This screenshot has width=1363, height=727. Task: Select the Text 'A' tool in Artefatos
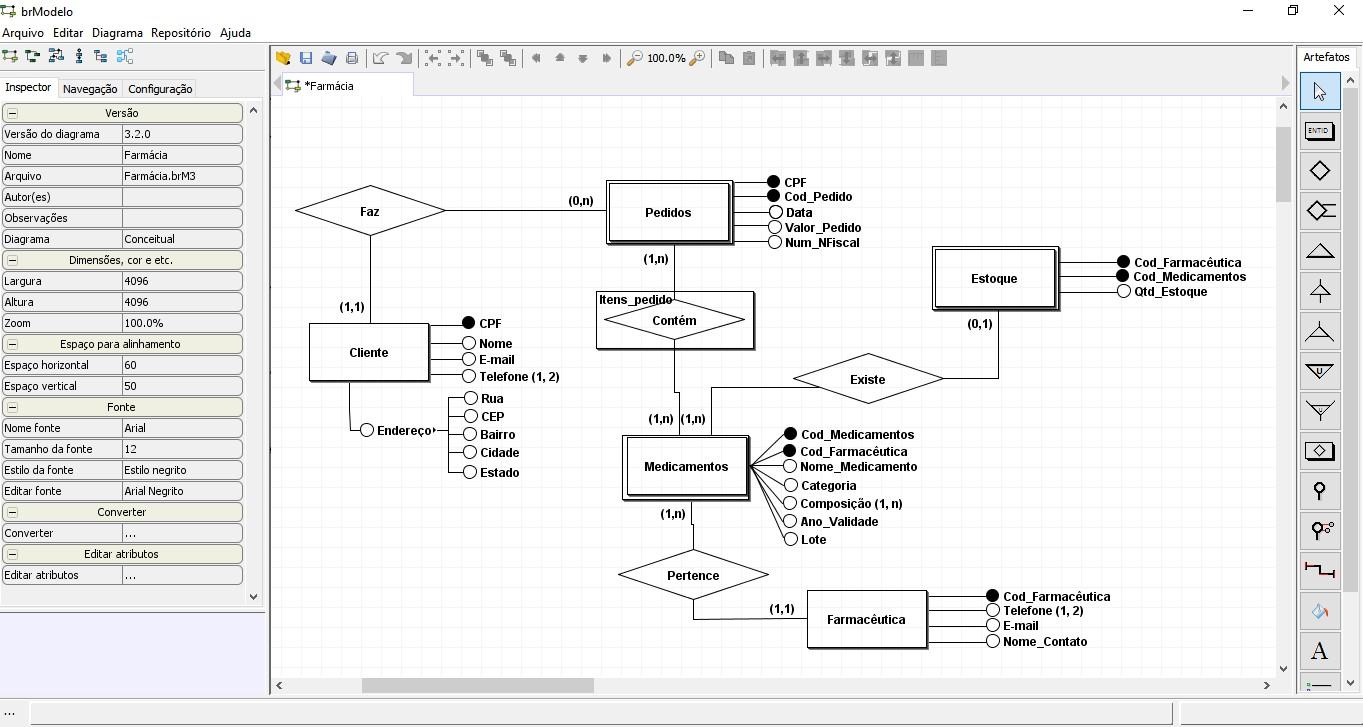(x=1319, y=651)
